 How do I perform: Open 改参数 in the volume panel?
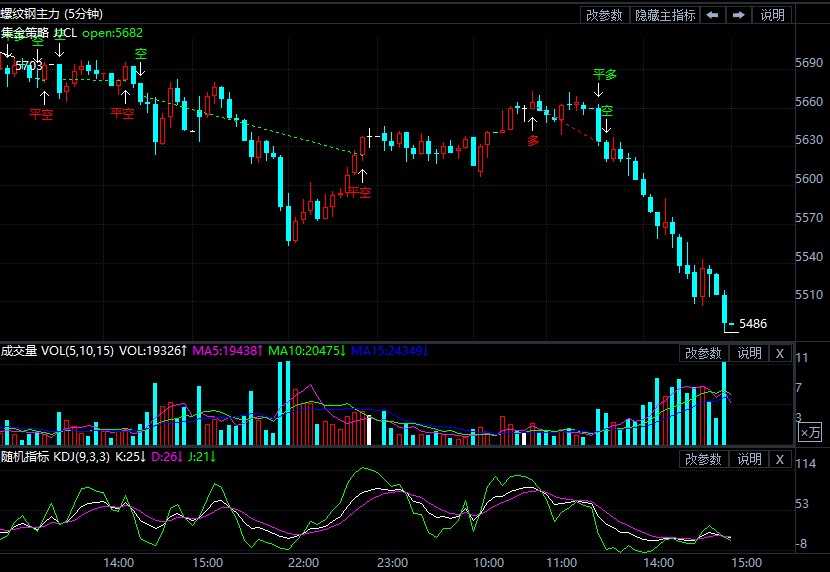[703, 353]
